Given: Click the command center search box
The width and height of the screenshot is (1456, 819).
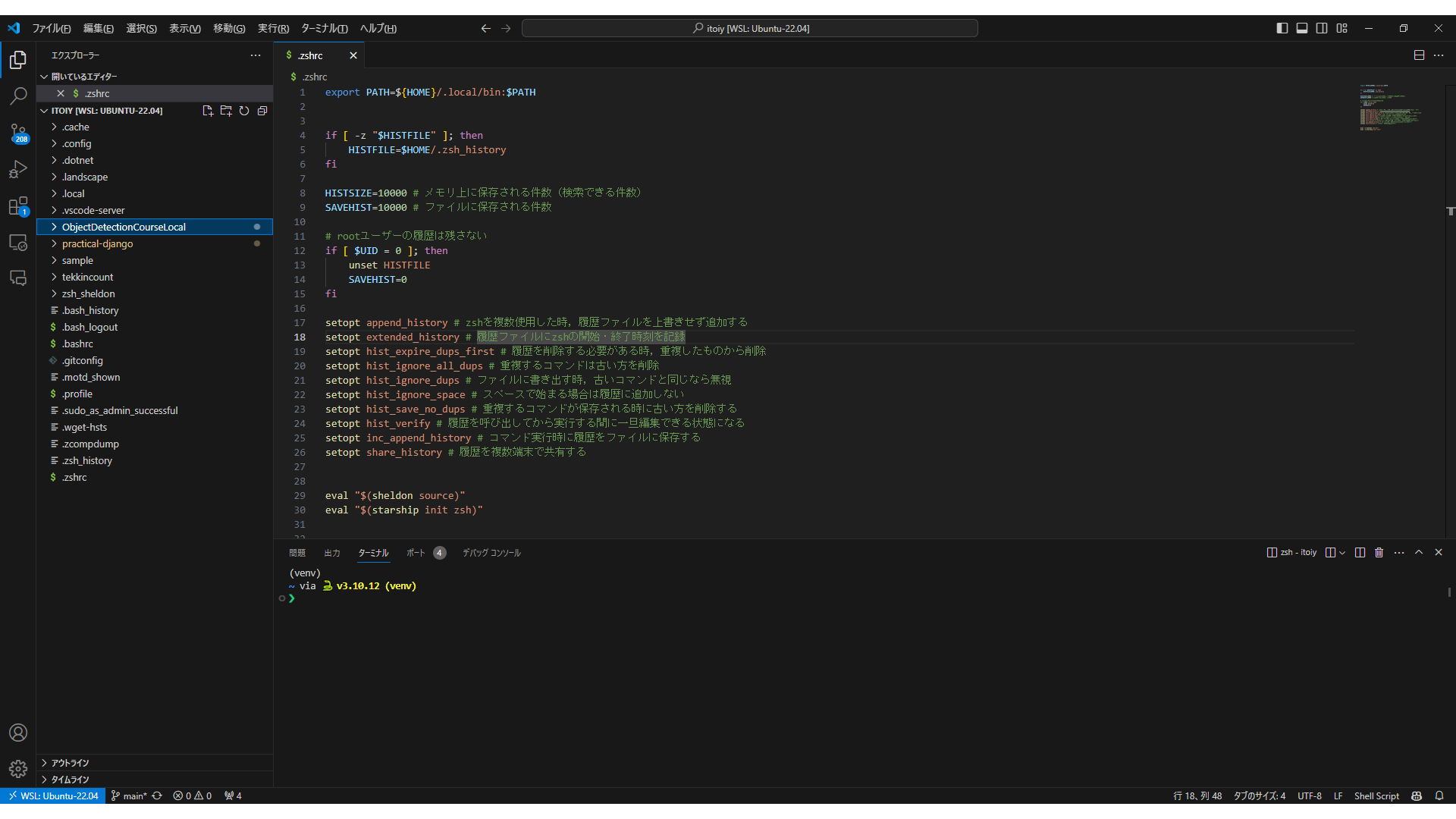Looking at the screenshot, I should click(x=750, y=29).
